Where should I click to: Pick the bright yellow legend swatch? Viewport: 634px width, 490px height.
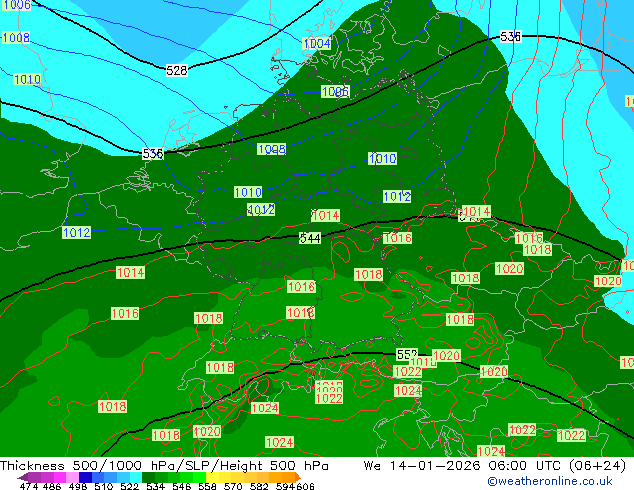click(x=212, y=477)
